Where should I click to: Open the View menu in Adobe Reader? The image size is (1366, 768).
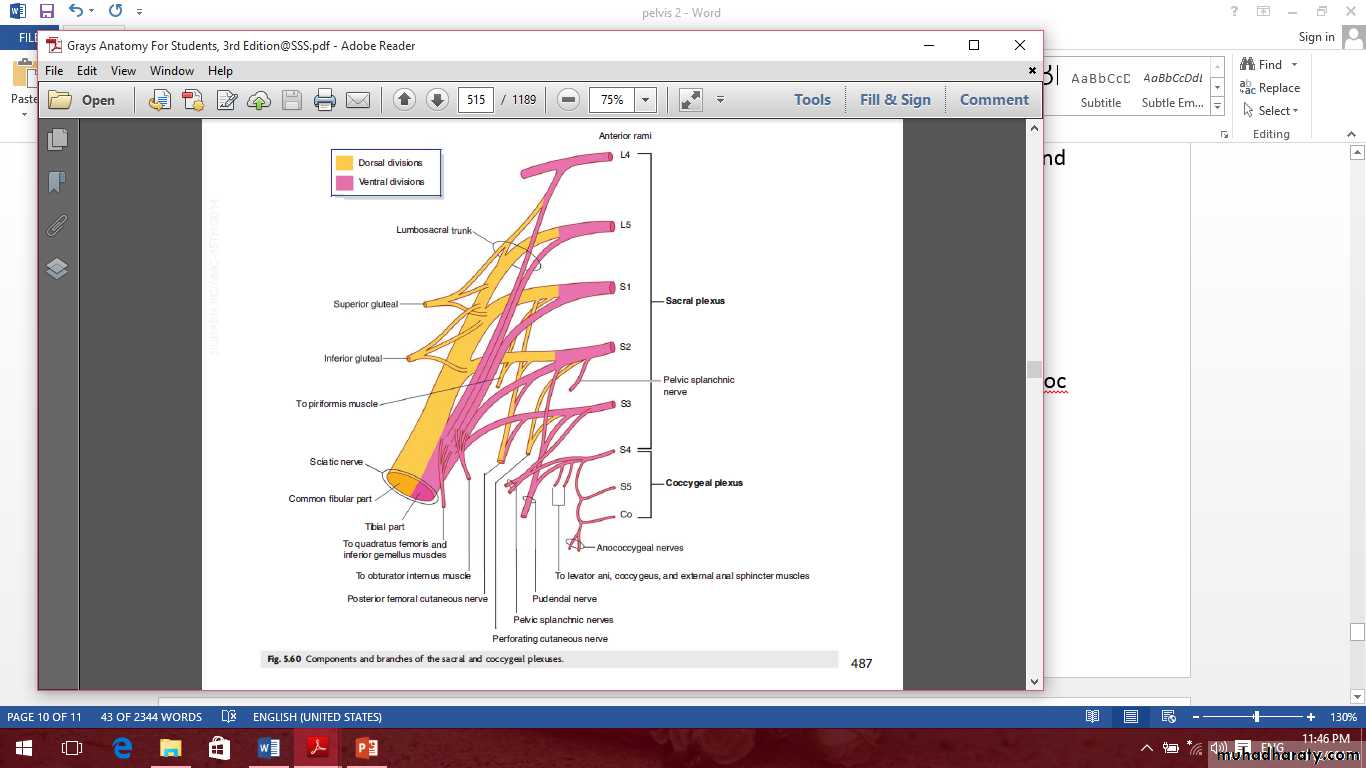pyautogui.click(x=123, y=71)
